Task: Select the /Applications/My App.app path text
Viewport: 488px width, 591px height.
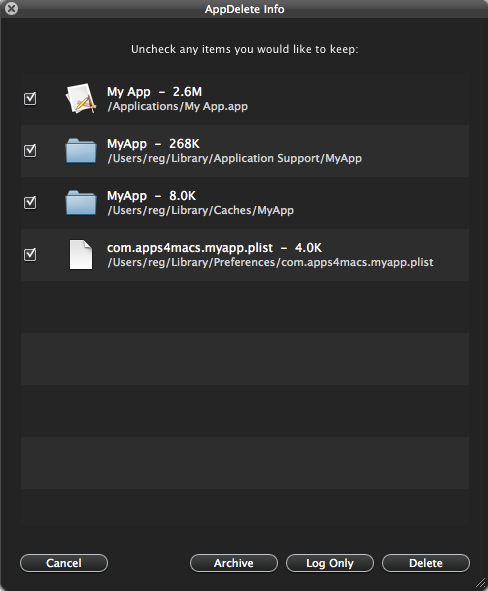Action: click(177, 106)
